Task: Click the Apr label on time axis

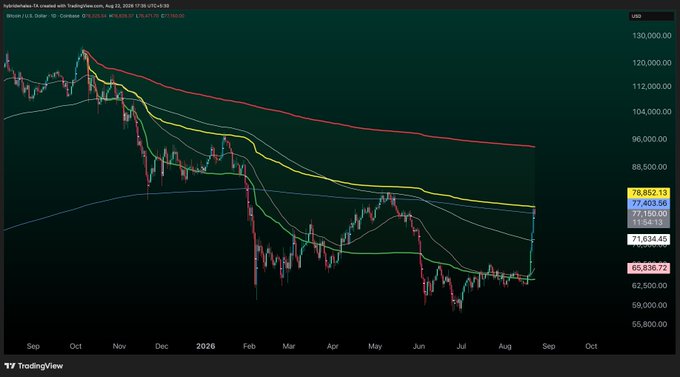Action: coord(332,346)
